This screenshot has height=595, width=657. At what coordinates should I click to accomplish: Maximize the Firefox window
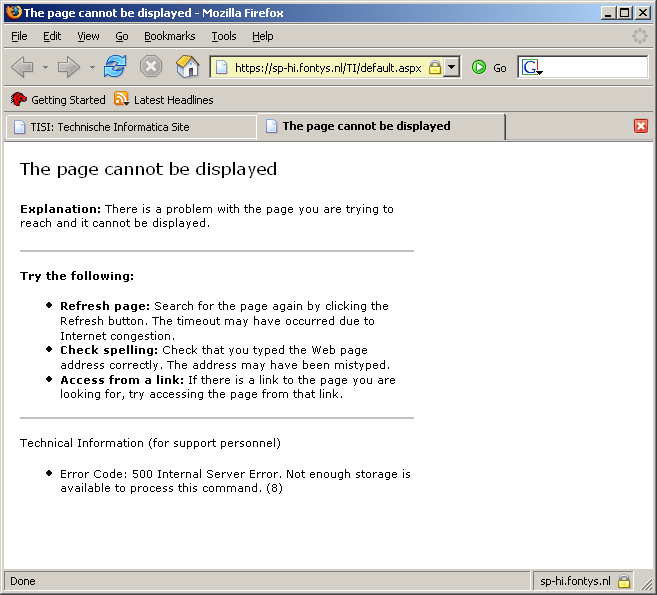(624, 13)
